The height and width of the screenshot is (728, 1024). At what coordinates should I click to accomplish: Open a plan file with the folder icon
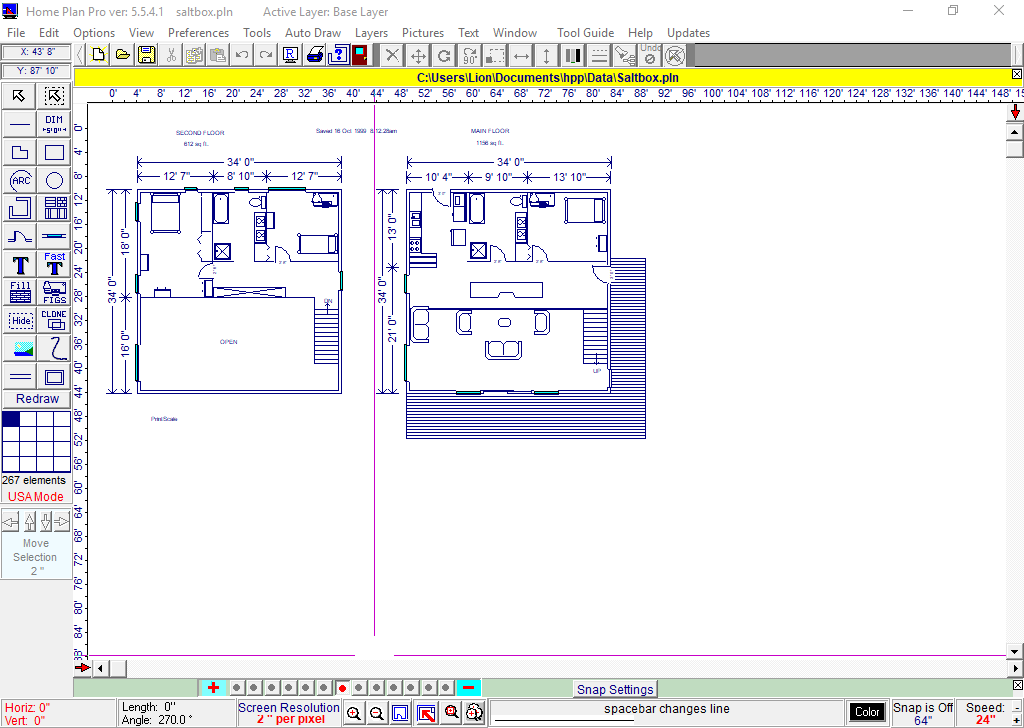[x=123, y=55]
